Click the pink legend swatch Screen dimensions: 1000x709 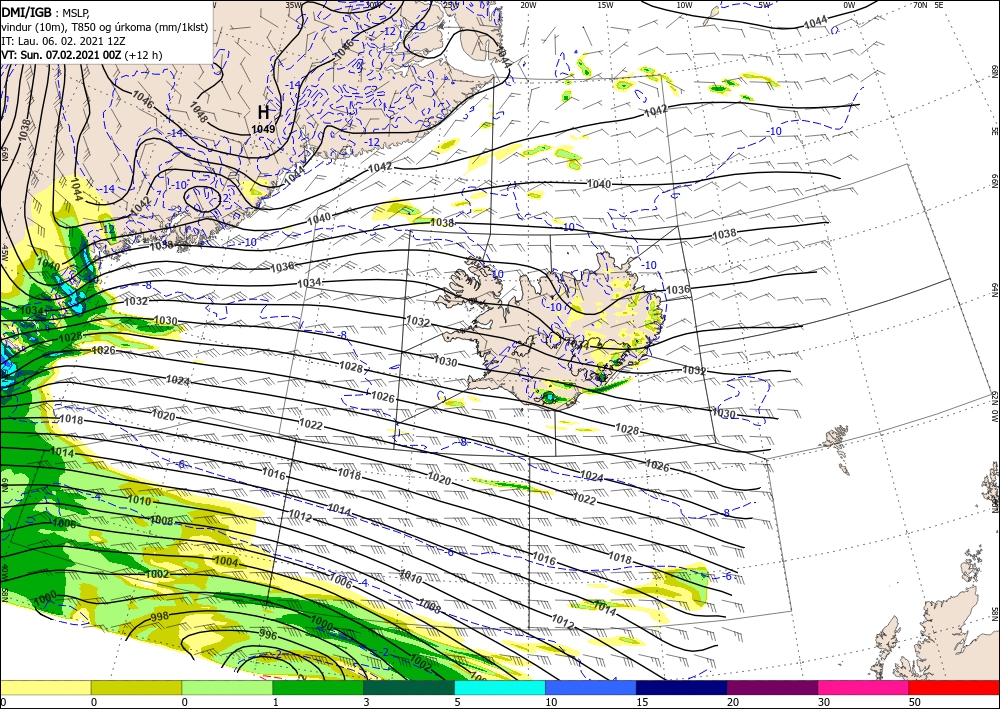pos(864,687)
